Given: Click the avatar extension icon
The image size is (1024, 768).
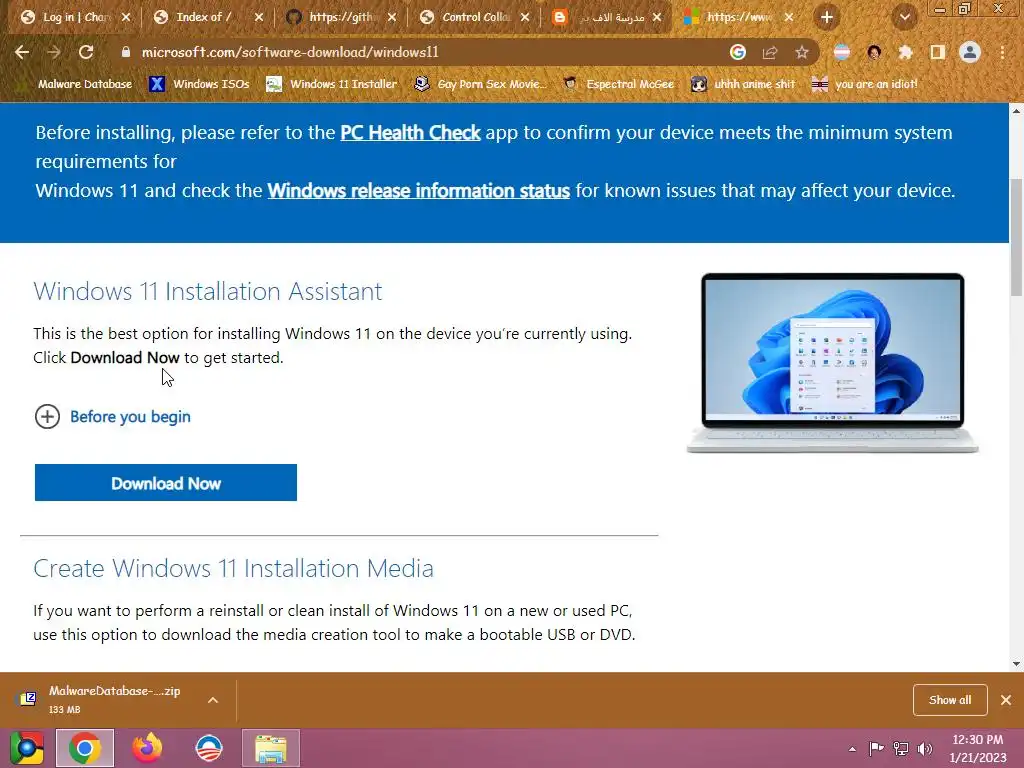Looking at the screenshot, I should click(874, 52).
